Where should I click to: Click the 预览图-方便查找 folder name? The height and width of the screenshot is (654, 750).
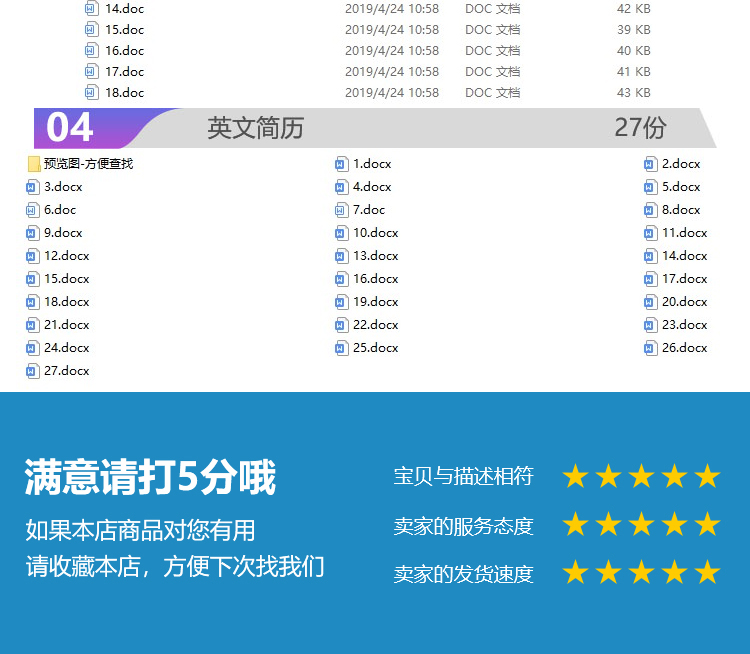88,164
